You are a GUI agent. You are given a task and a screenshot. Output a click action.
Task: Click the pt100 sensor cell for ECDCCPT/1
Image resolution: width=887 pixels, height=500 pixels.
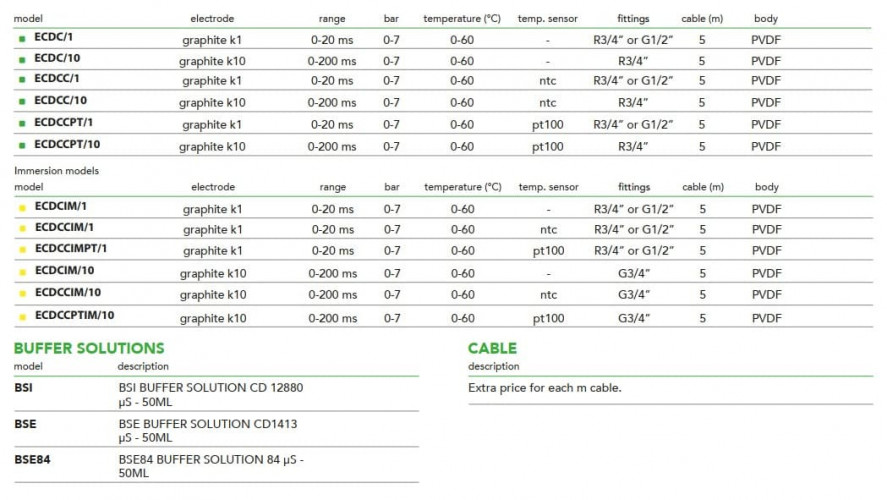(547, 125)
